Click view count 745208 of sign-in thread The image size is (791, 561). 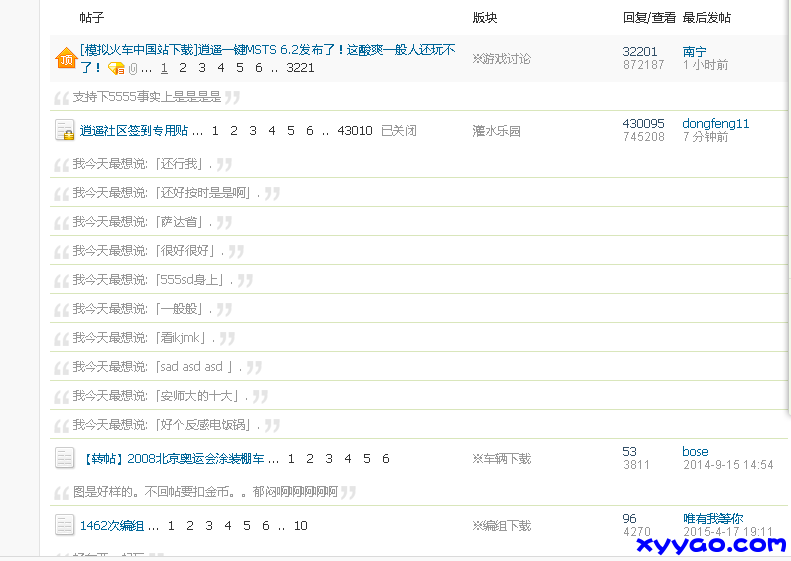point(643,137)
